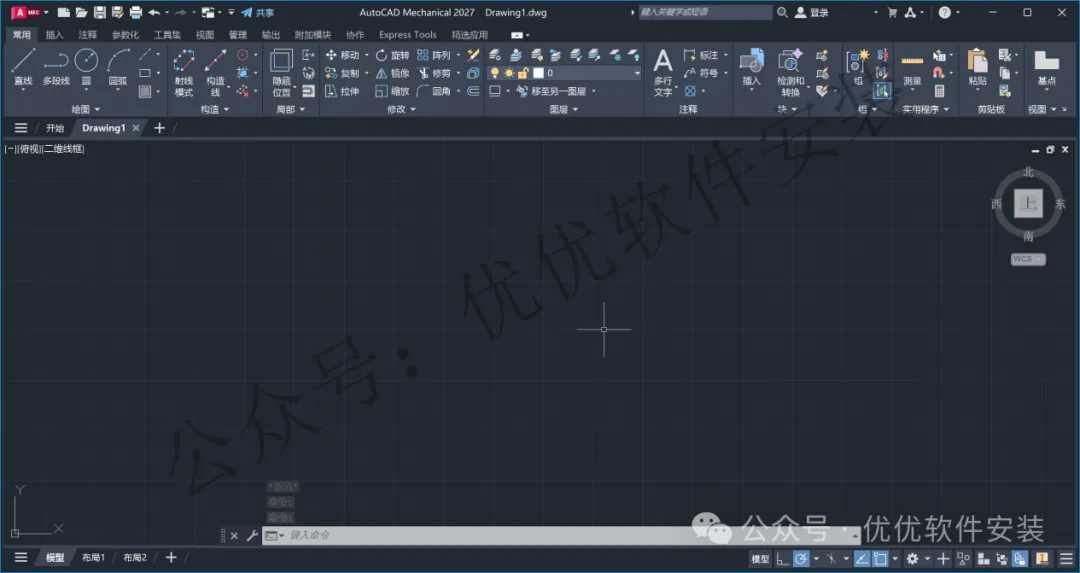Toggle the layer lock padlock icon
The image size is (1080, 573).
pos(523,73)
